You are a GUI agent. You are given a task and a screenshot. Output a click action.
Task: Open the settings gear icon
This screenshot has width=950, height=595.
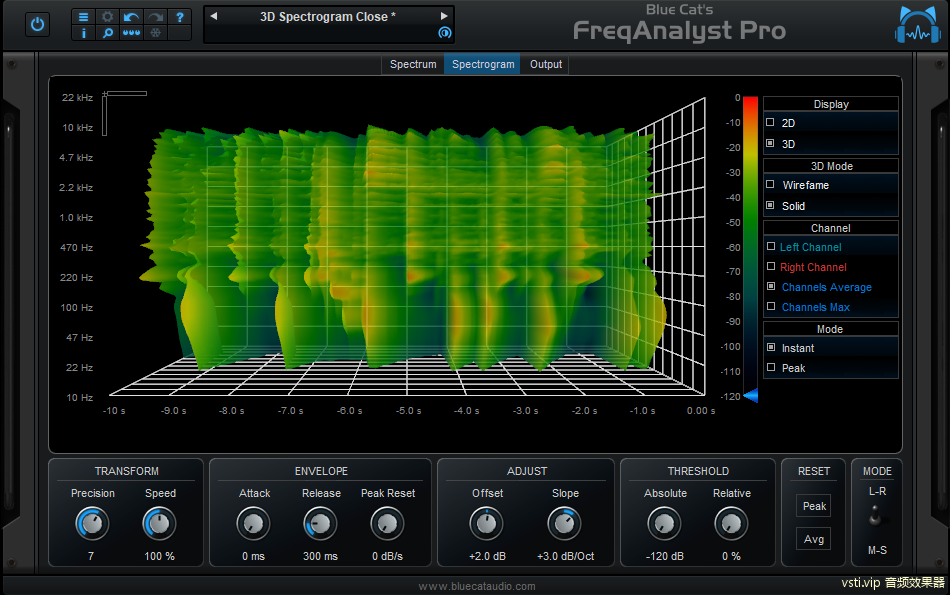click(107, 17)
